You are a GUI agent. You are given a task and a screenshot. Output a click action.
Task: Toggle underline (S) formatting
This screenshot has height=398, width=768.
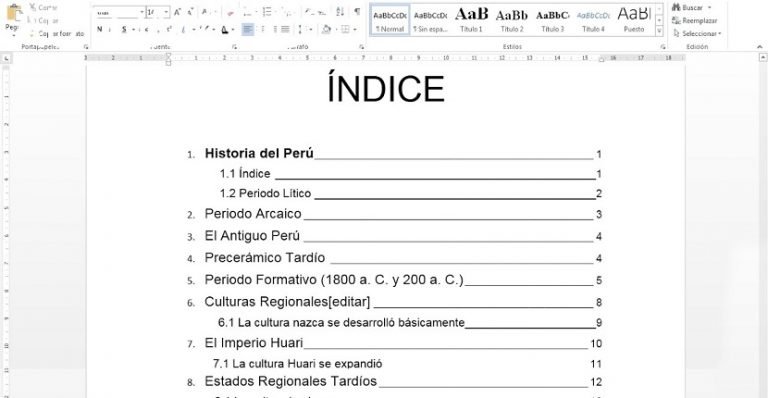[x=124, y=29]
